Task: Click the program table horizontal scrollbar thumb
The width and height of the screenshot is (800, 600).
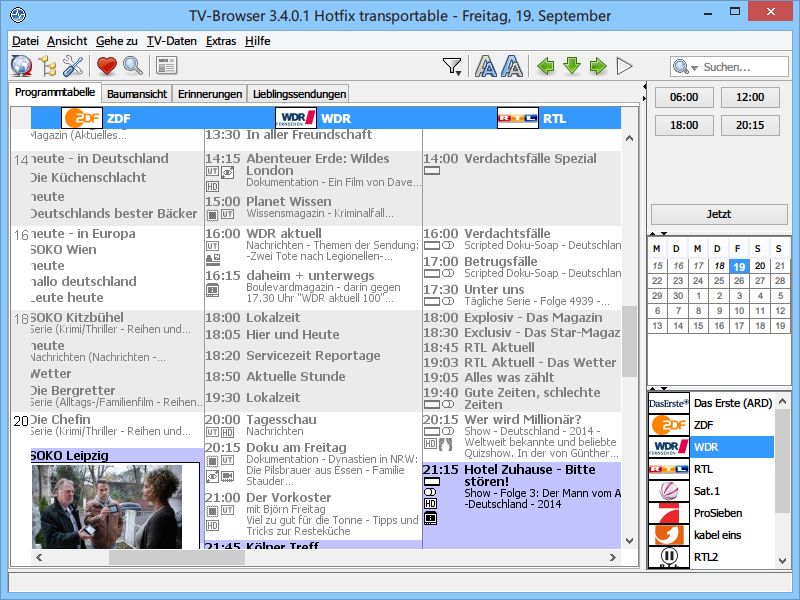Action: pos(177,558)
